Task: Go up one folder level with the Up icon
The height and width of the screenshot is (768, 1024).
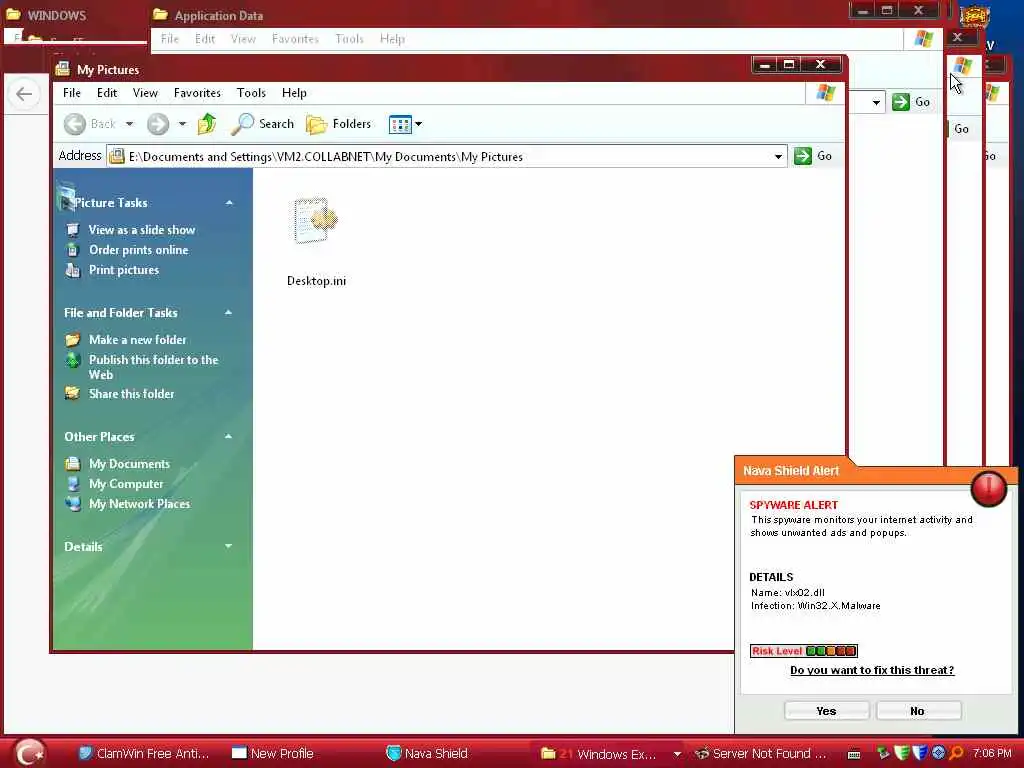Action: (x=208, y=123)
